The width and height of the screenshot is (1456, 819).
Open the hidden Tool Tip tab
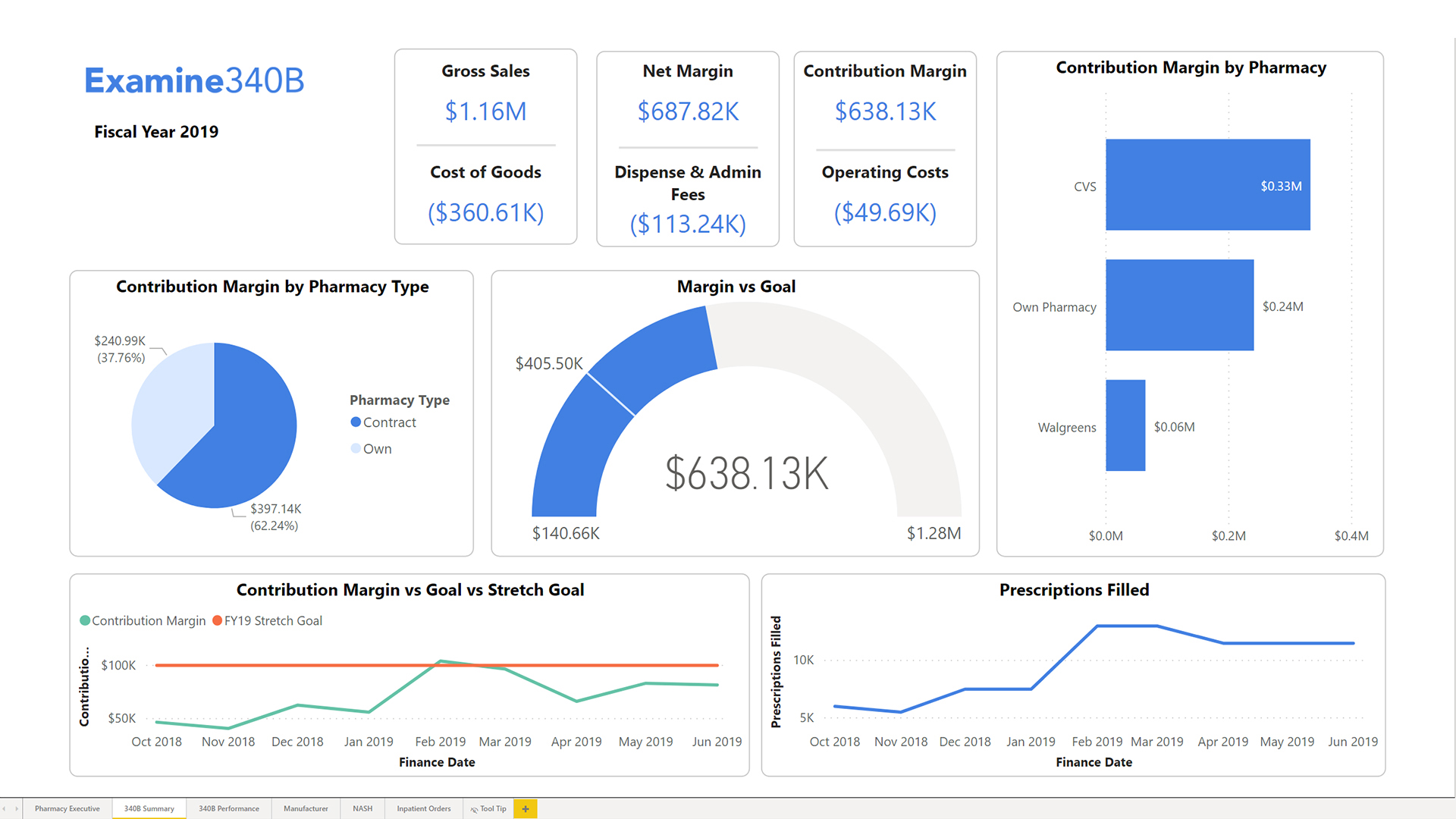(x=488, y=808)
